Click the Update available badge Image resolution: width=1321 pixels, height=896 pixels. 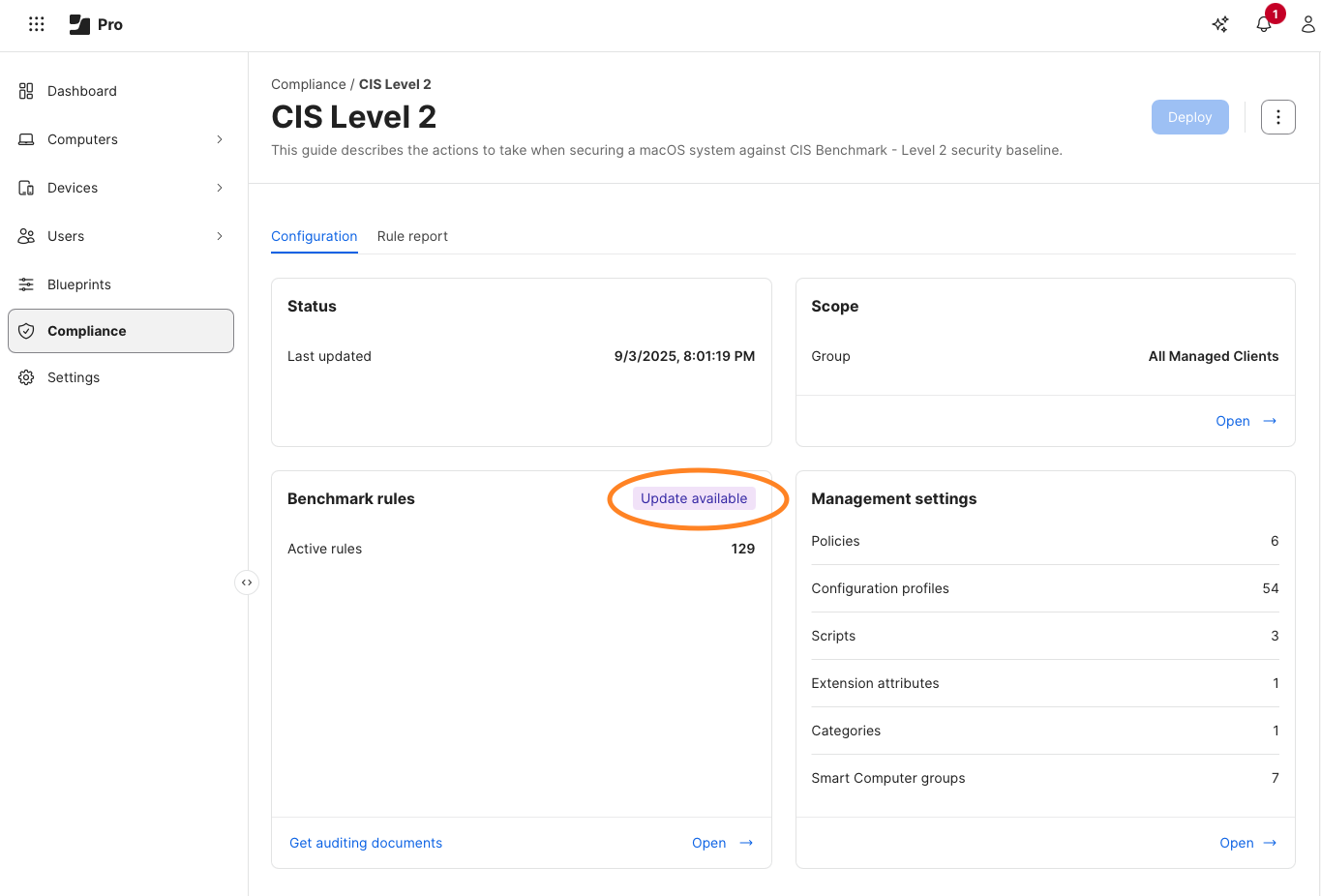click(694, 498)
